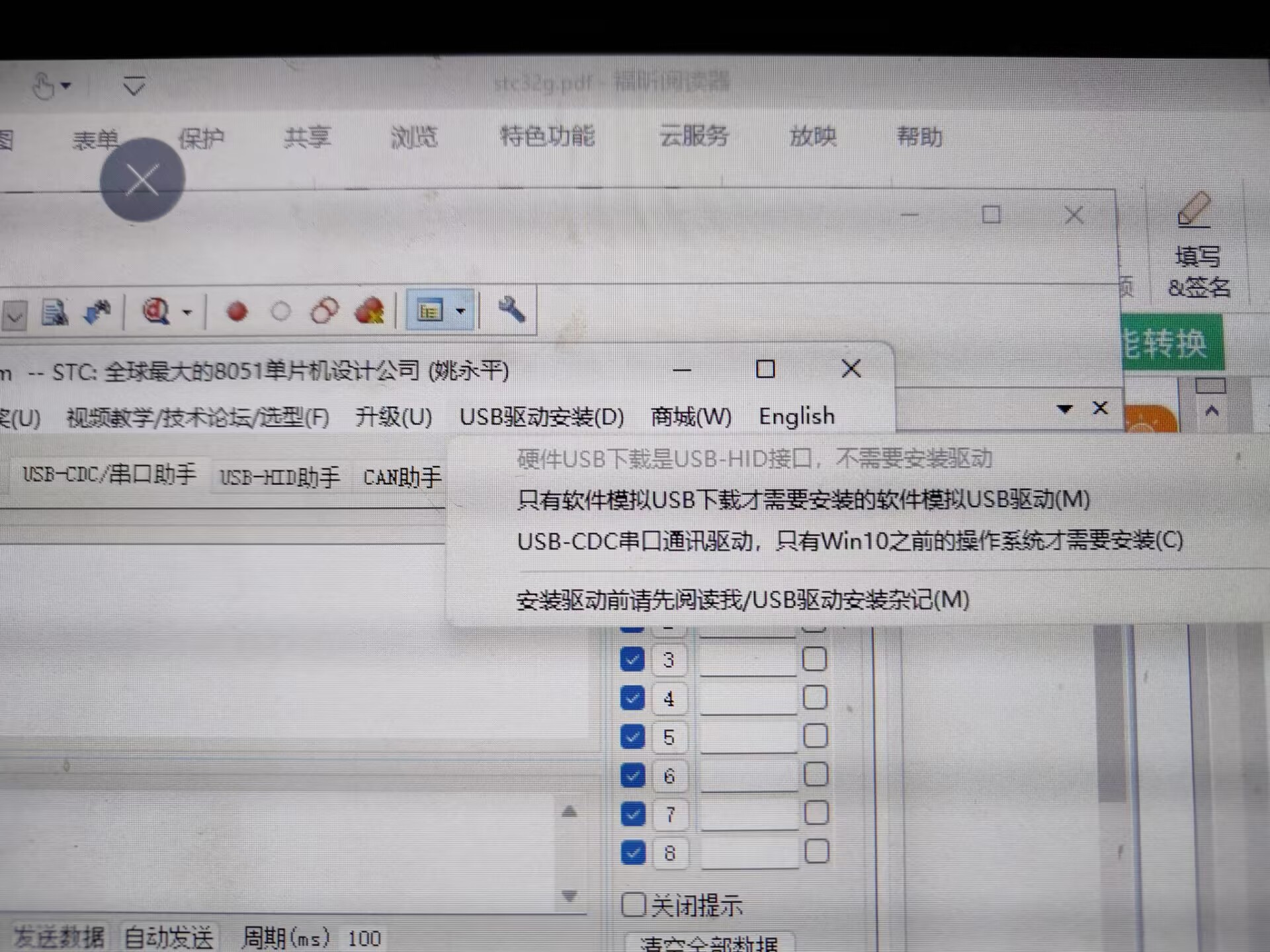The image size is (1270, 952).
Task: Click the window layout icon in toolbar
Action: pyautogui.click(x=430, y=310)
